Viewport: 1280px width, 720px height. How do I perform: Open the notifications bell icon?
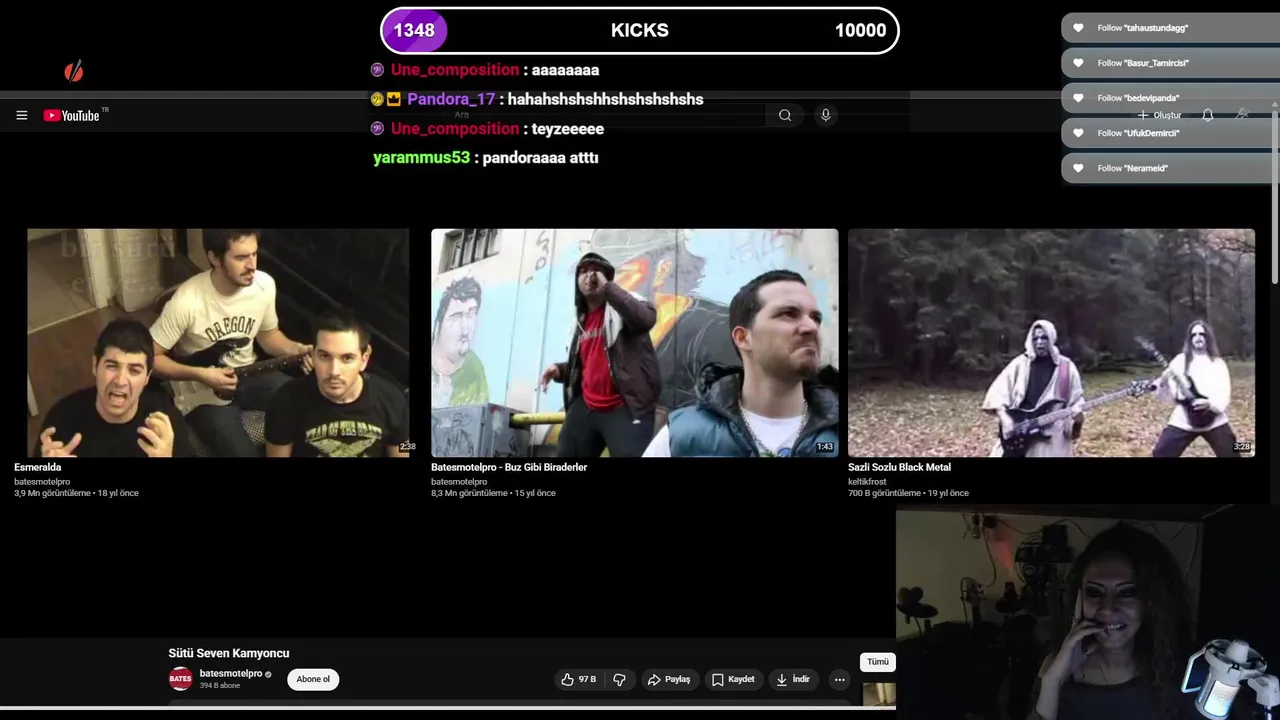click(x=1208, y=115)
